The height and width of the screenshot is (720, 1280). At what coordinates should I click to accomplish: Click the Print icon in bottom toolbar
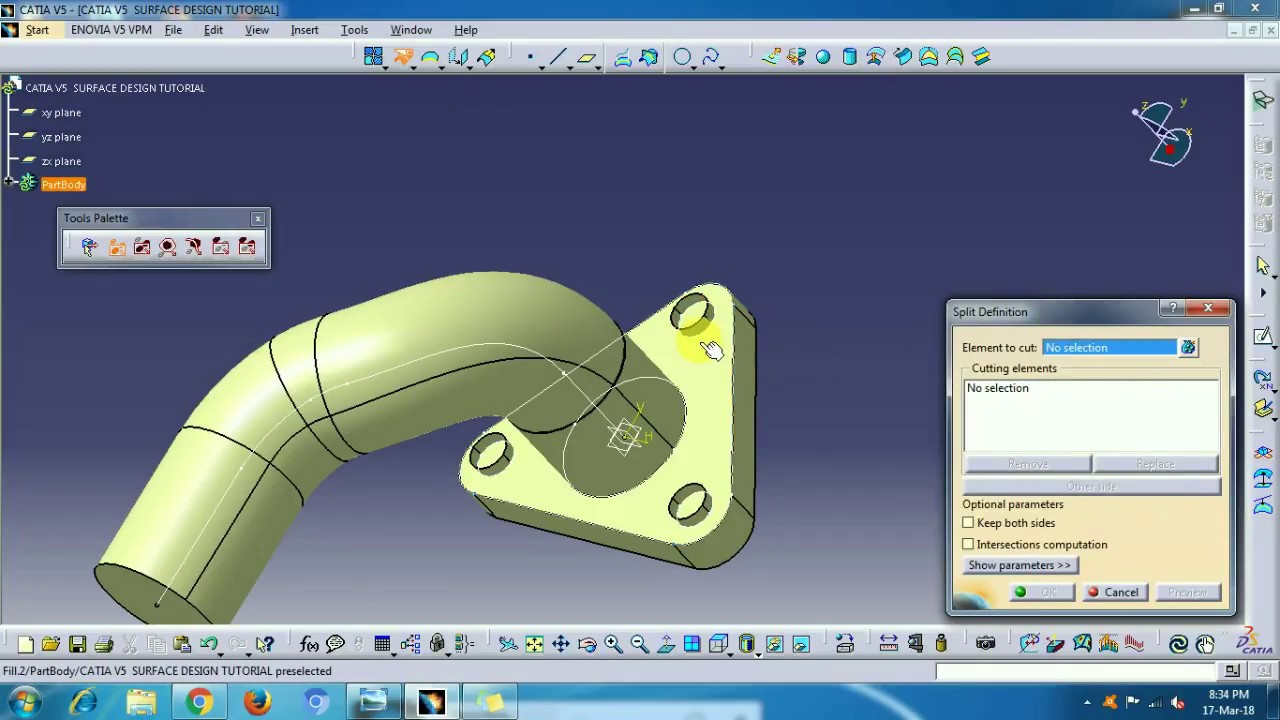[103, 645]
